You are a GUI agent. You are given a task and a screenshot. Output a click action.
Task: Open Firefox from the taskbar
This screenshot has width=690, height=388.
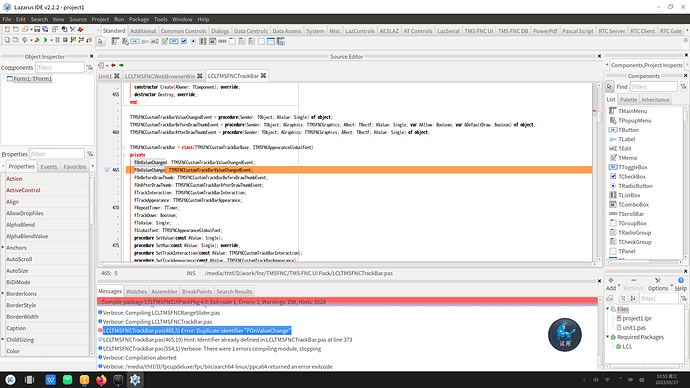[101, 380]
